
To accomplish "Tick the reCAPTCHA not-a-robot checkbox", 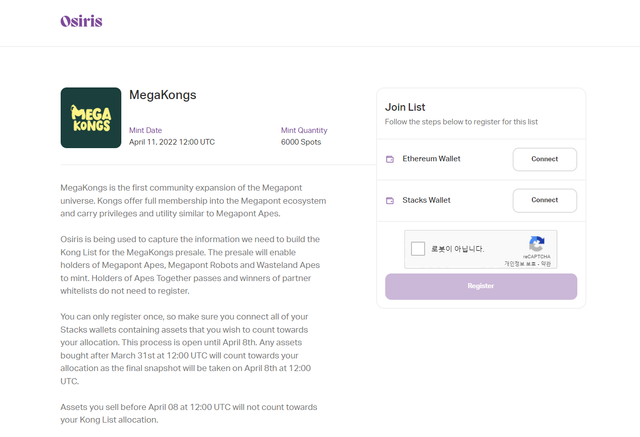I will pos(418,248).
